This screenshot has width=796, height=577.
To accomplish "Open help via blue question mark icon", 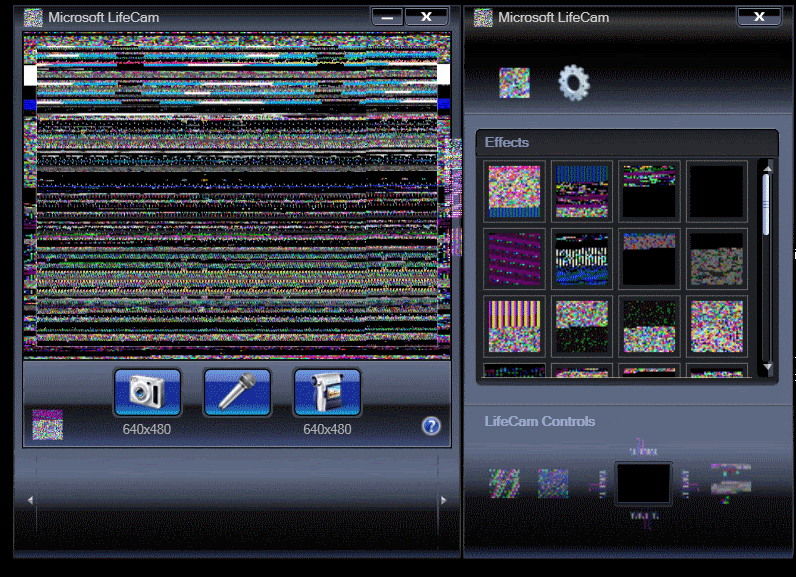I will tap(431, 426).
